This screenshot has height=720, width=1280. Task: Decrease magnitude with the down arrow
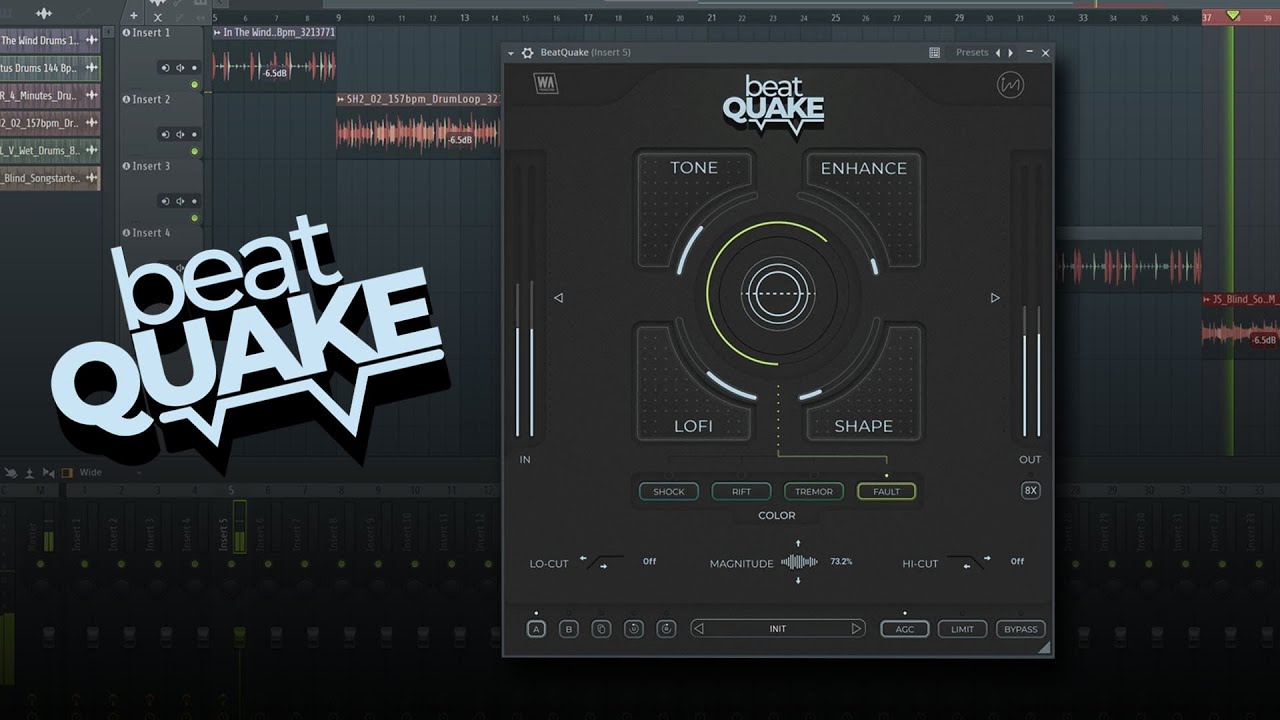(798, 581)
